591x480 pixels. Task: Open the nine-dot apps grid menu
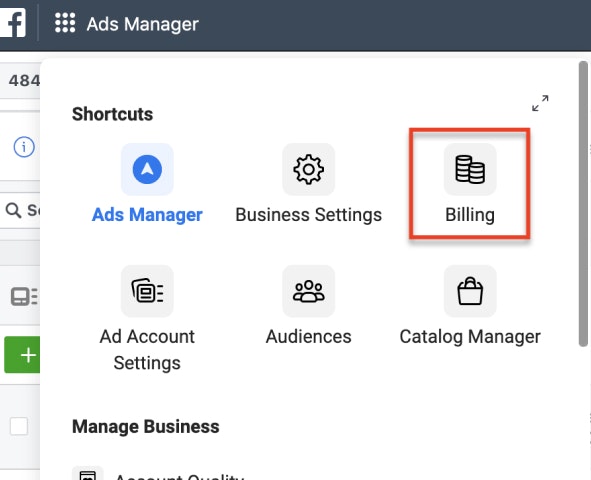(x=65, y=23)
